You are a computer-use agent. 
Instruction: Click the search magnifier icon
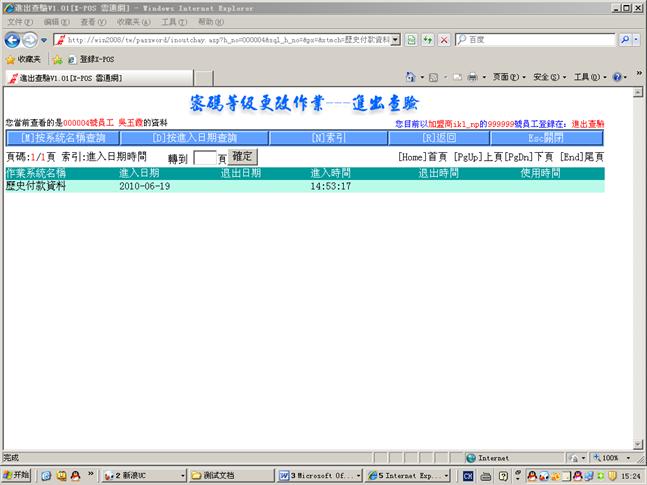[x=625, y=40]
